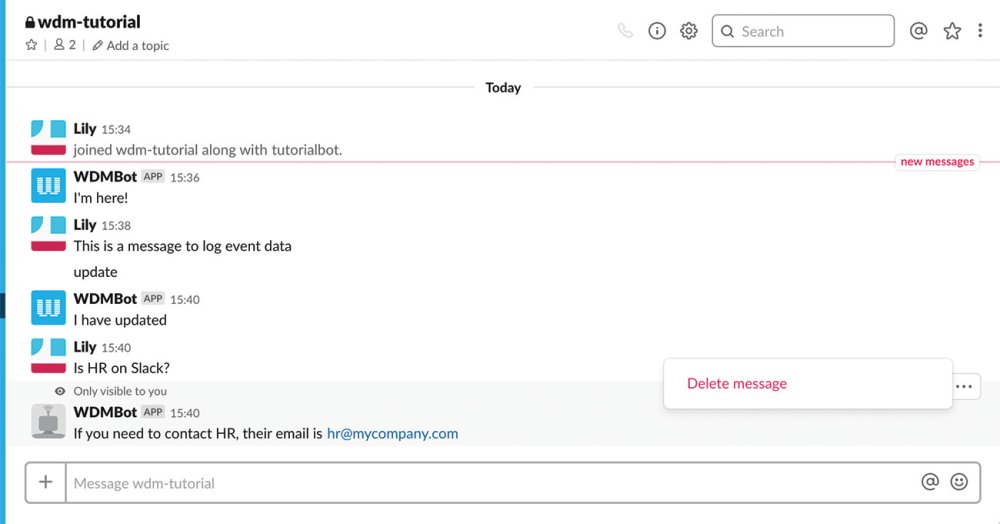This screenshot has height=524, width=1000.
Task: Click 'joined wdm-tutorial along with tutorialbot.' text
Action: (208, 150)
